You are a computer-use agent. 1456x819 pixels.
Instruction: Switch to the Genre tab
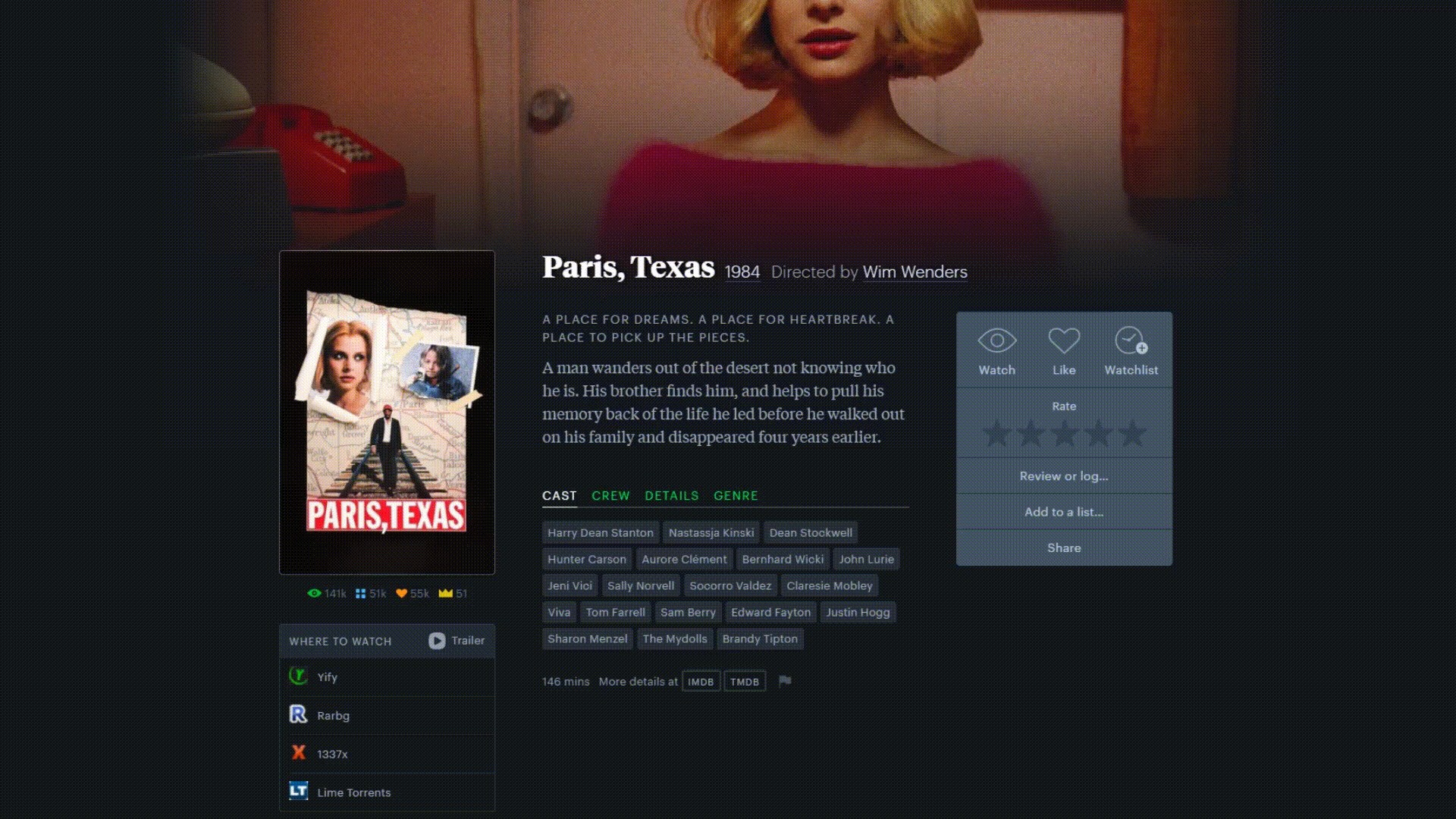click(736, 496)
